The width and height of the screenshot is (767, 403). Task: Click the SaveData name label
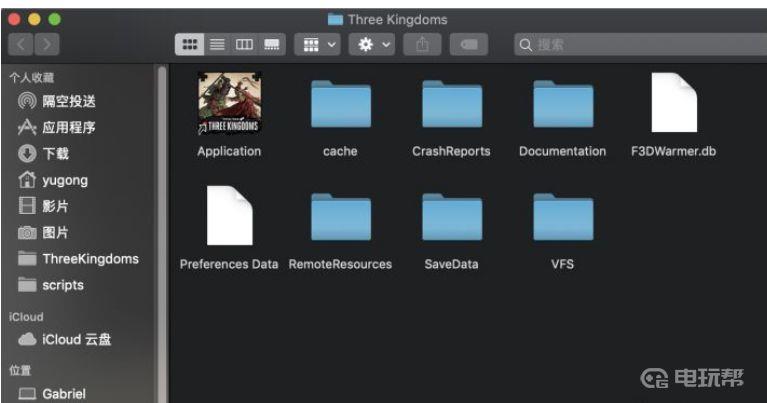coord(451,265)
